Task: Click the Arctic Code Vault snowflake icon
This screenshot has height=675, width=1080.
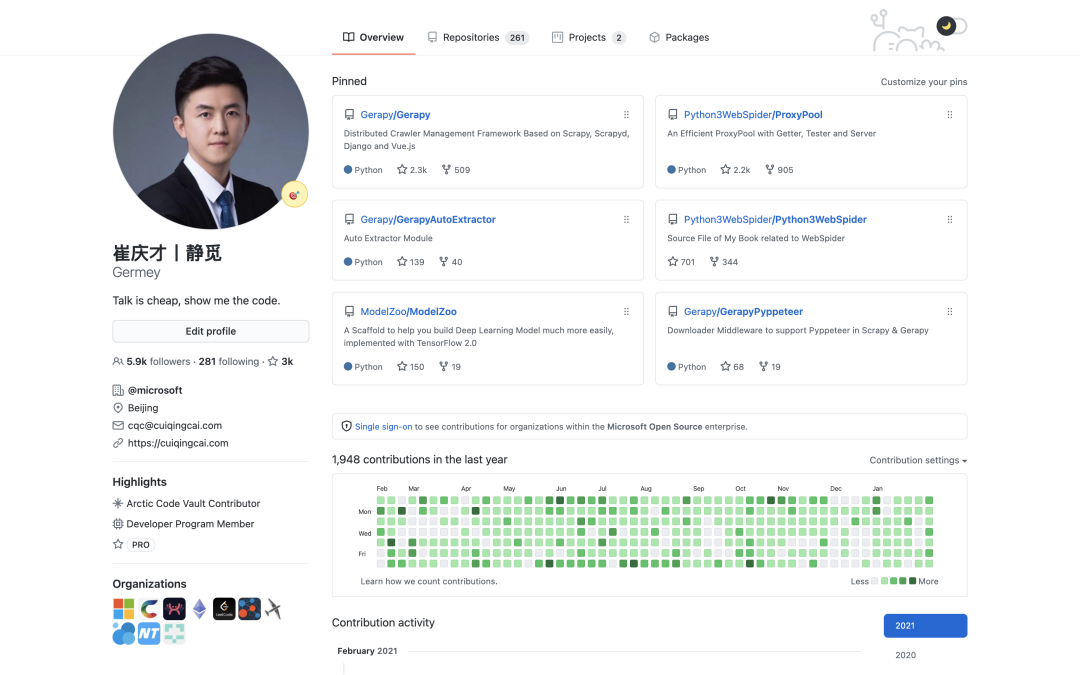Action: tap(118, 503)
